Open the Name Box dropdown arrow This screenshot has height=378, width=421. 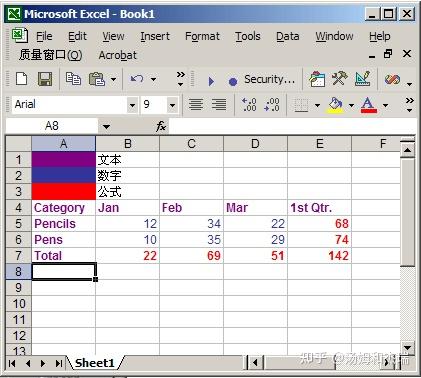tap(106, 127)
